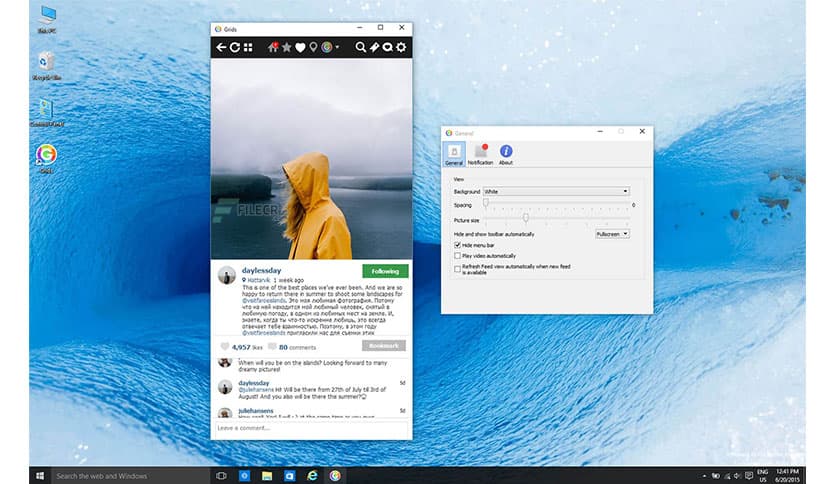Refresh the feed using the reload icon

coord(234,47)
